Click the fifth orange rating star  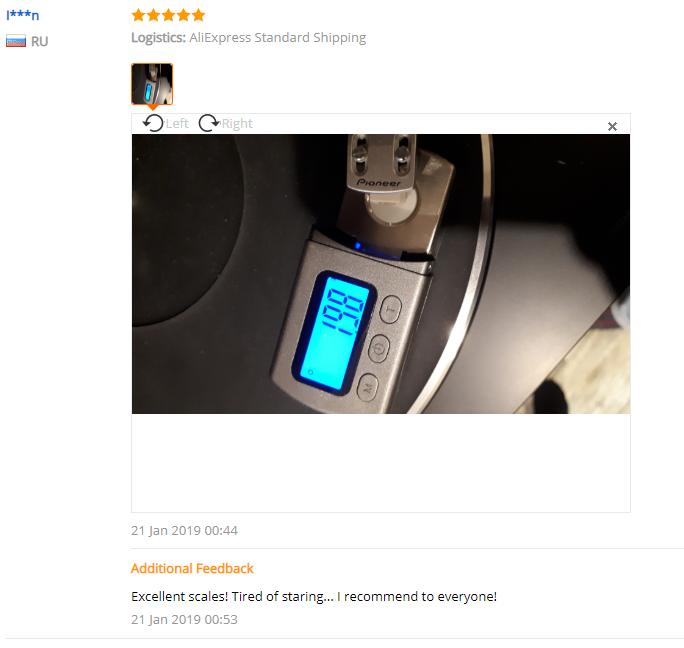[198, 15]
